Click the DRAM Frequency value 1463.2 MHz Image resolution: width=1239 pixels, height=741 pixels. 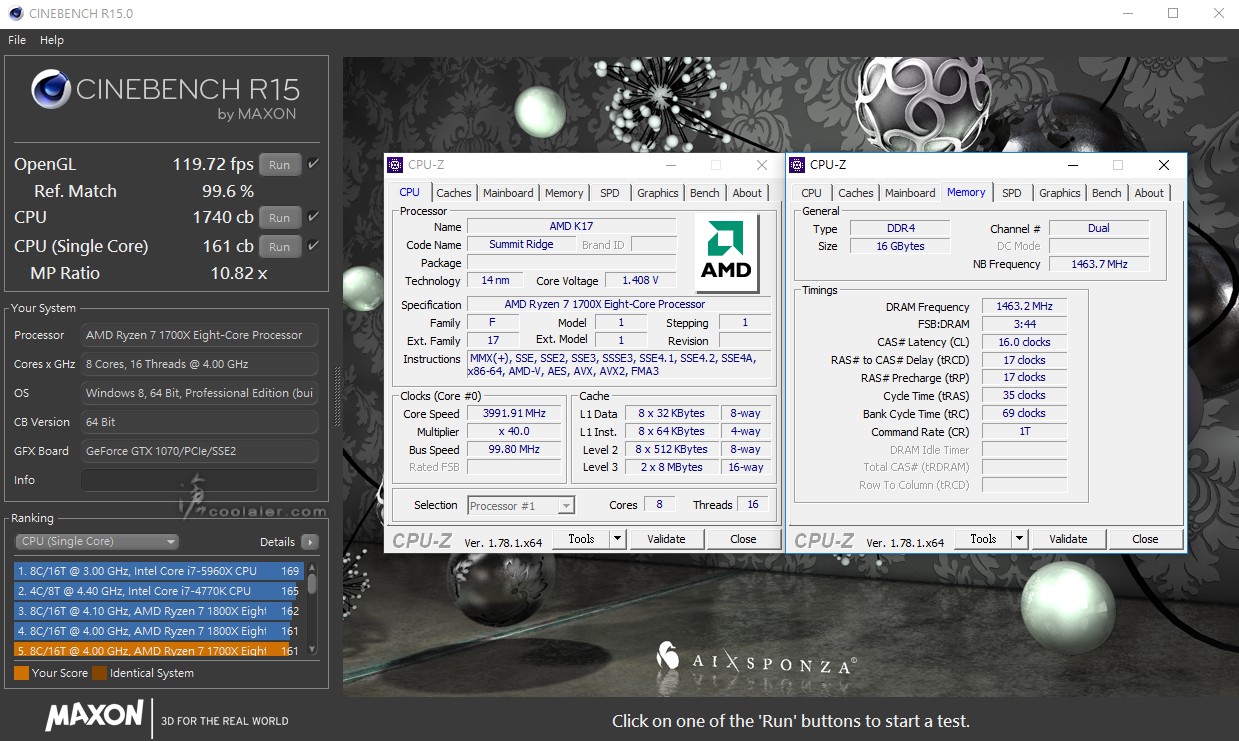point(1024,307)
